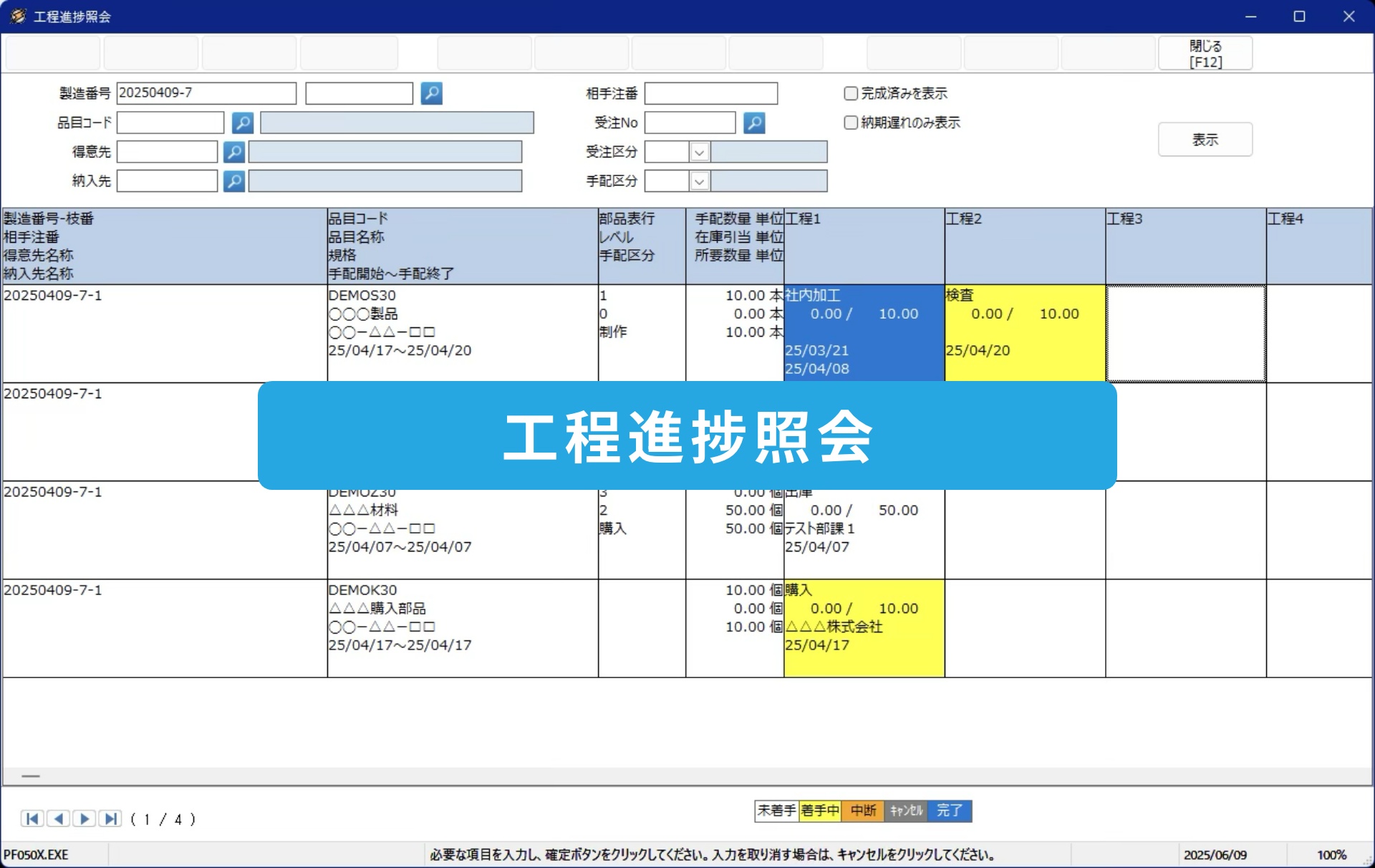The width and height of the screenshot is (1375, 868).
Task: Enable 完成済みを表示 checkbox
Action: coord(851,93)
